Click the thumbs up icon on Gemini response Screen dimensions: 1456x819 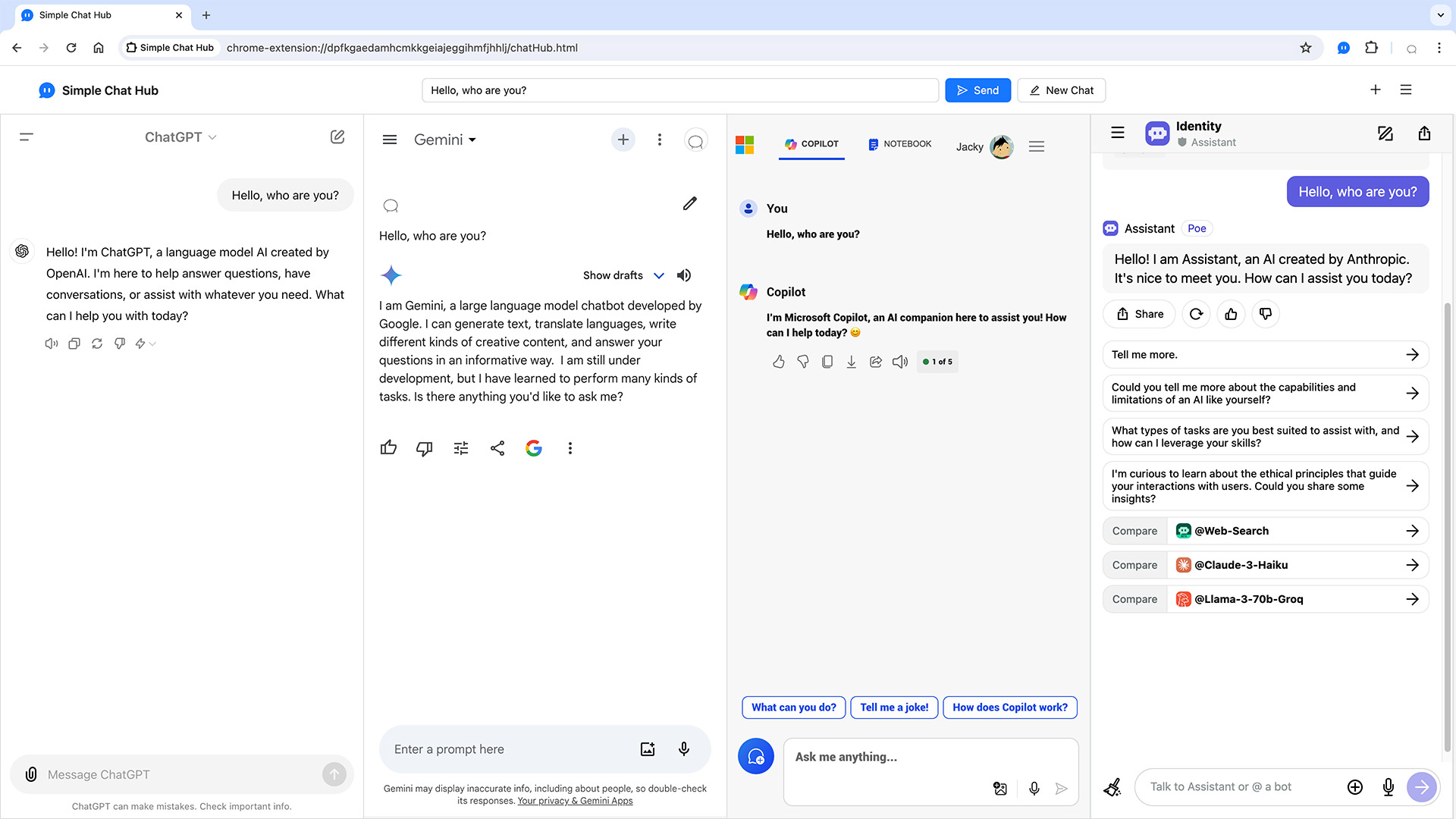(389, 447)
